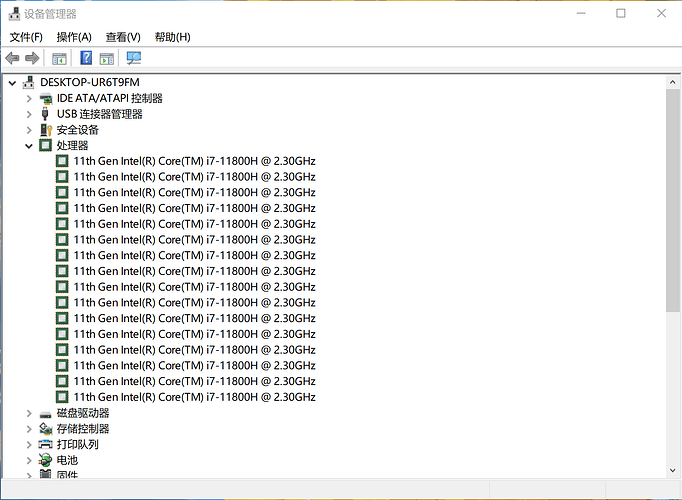Select the 存储控制器 label
The width and height of the screenshot is (682, 500).
point(83,428)
